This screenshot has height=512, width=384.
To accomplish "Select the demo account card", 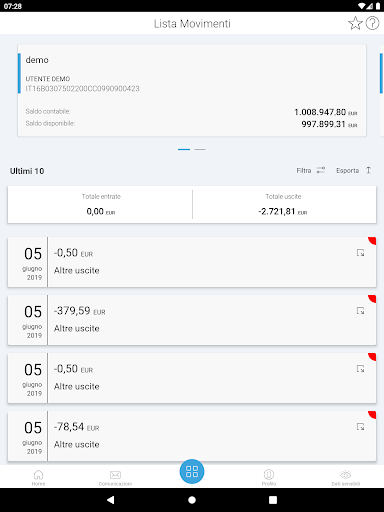I will (x=192, y=90).
